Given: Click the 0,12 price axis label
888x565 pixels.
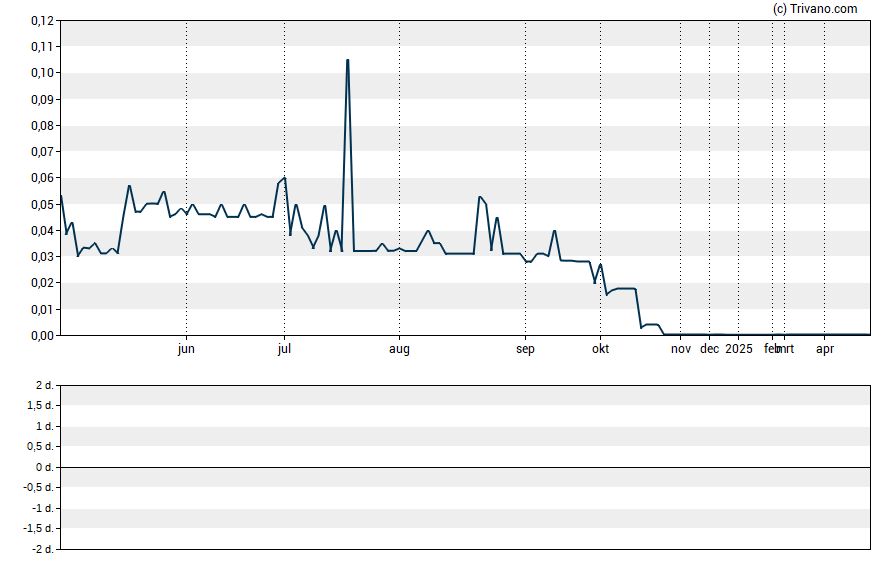Looking at the screenshot, I should pyautogui.click(x=42, y=21).
